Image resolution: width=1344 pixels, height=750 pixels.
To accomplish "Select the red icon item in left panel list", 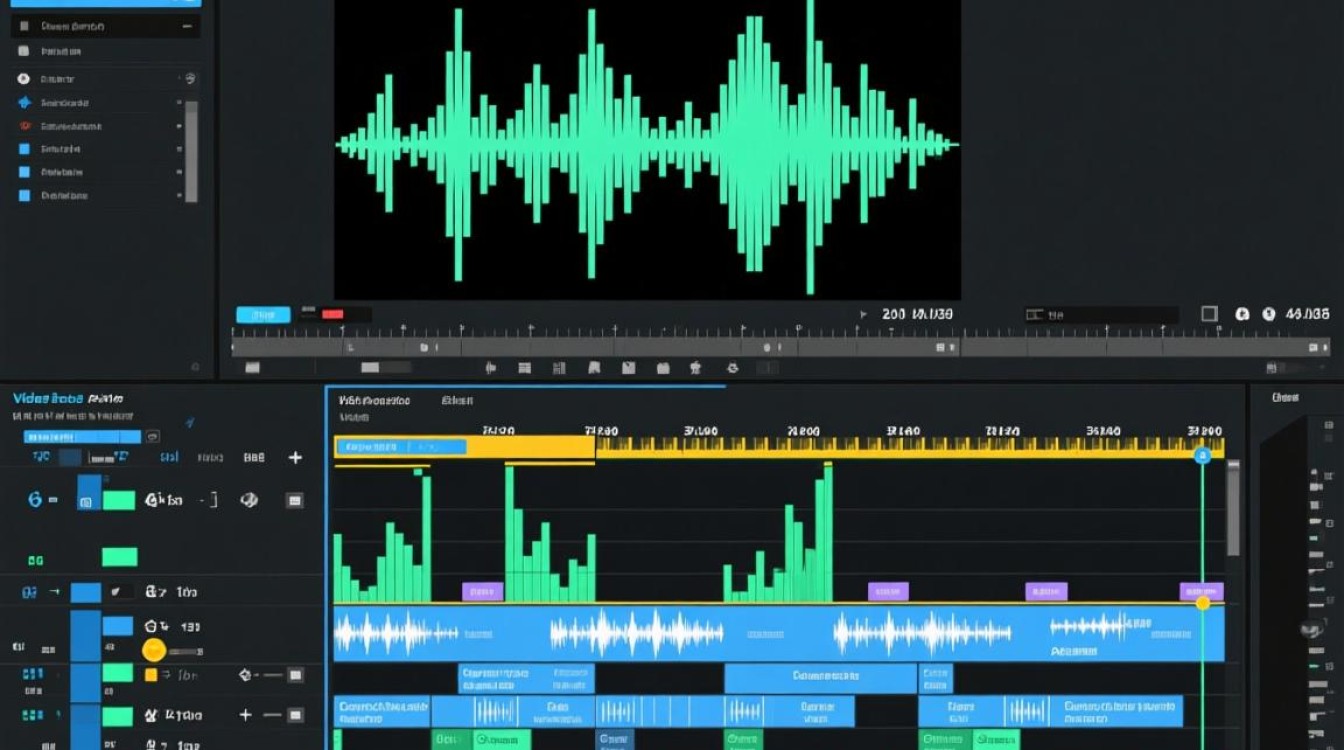I will coord(24,126).
